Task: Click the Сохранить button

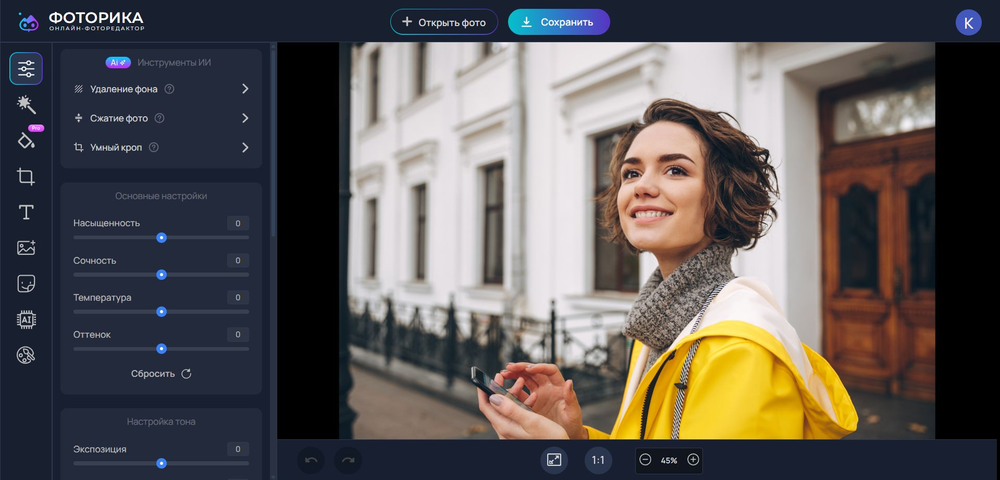Action: coord(558,22)
